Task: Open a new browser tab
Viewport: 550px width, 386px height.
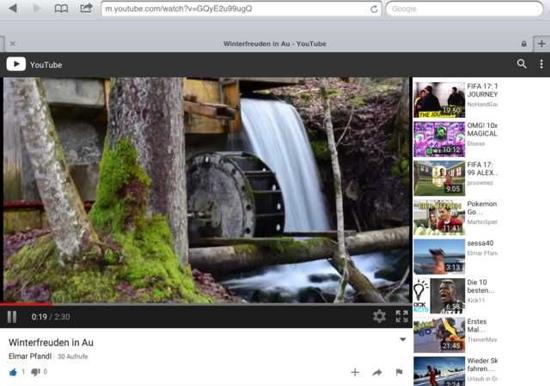Action: click(542, 44)
